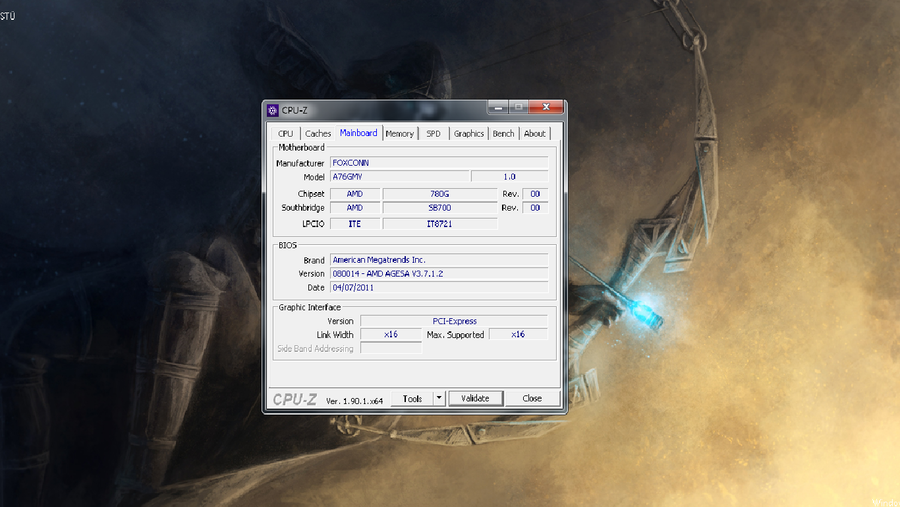The height and width of the screenshot is (507, 900).
Task: Select the Mainboard tab
Action: coord(359,133)
